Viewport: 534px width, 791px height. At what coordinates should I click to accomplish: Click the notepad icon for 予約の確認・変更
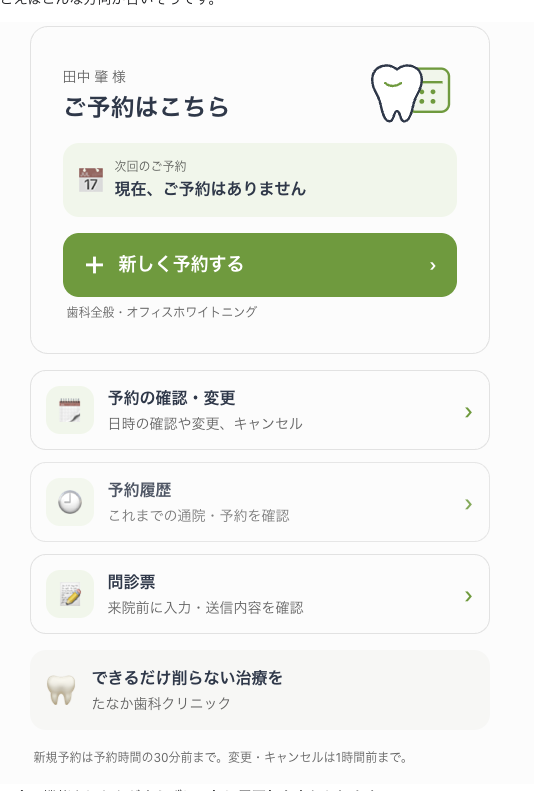pos(70,410)
